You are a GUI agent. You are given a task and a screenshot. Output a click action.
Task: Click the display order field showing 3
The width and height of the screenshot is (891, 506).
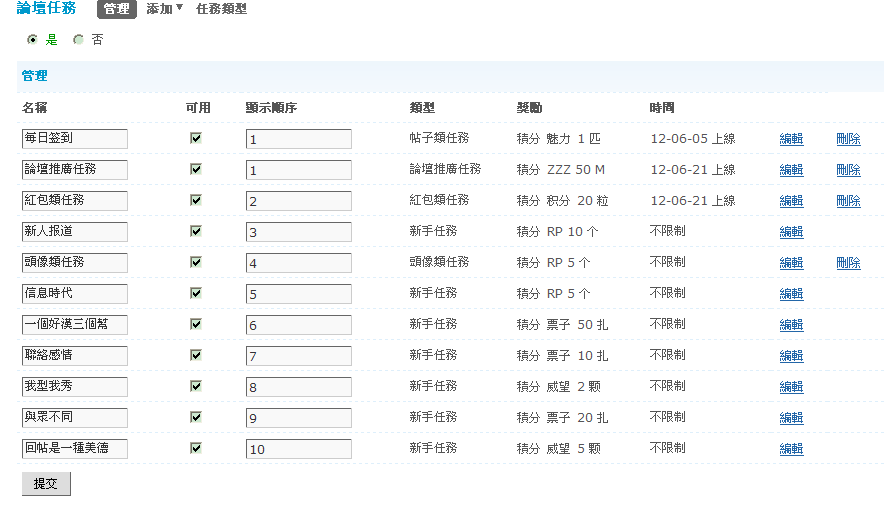(298, 231)
